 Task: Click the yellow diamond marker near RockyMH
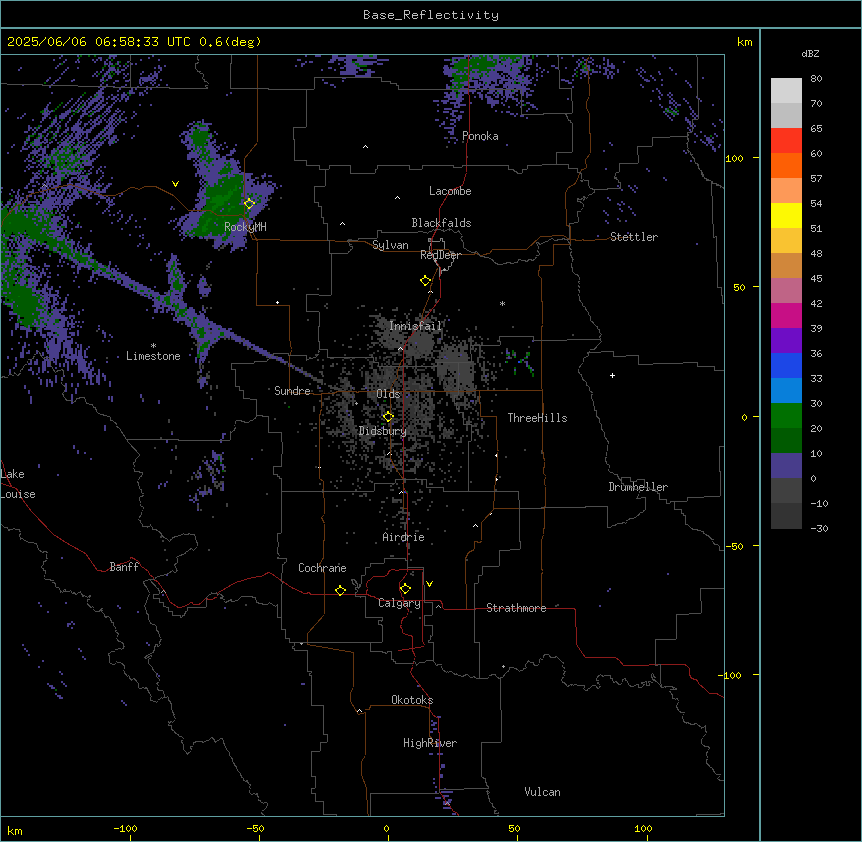tap(250, 203)
